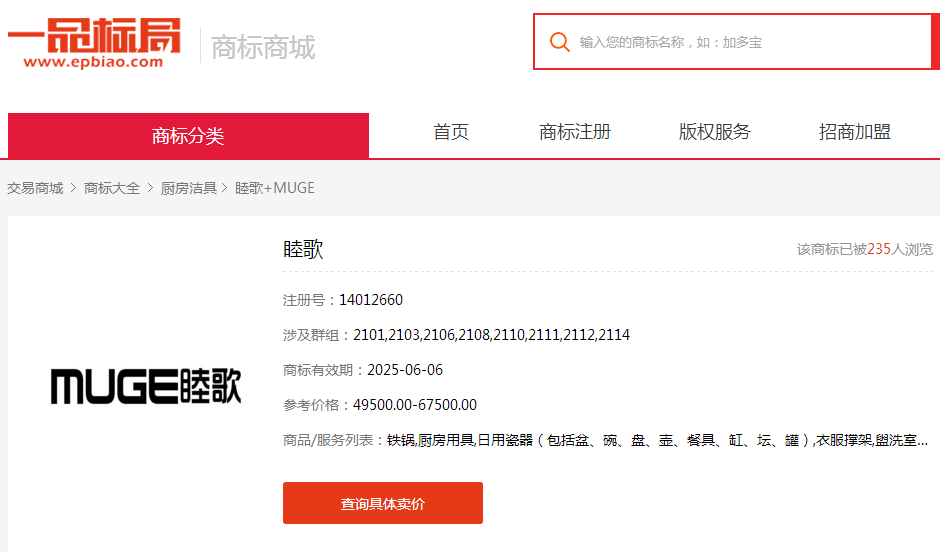940x552 pixels.
Task: Open the 招商加盟 page
Action: tap(855, 132)
